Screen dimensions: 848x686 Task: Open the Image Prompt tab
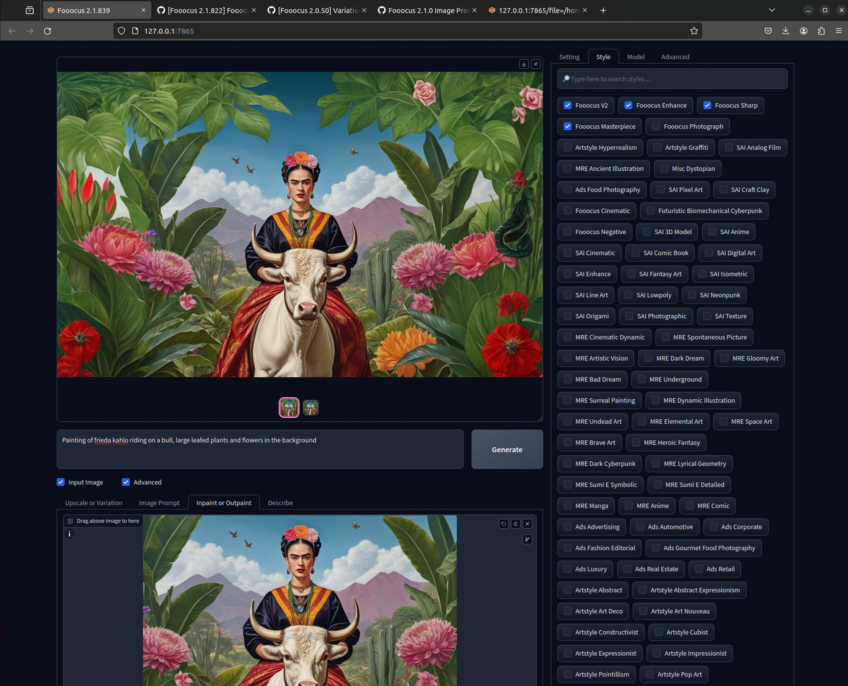click(x=159, y=502)
